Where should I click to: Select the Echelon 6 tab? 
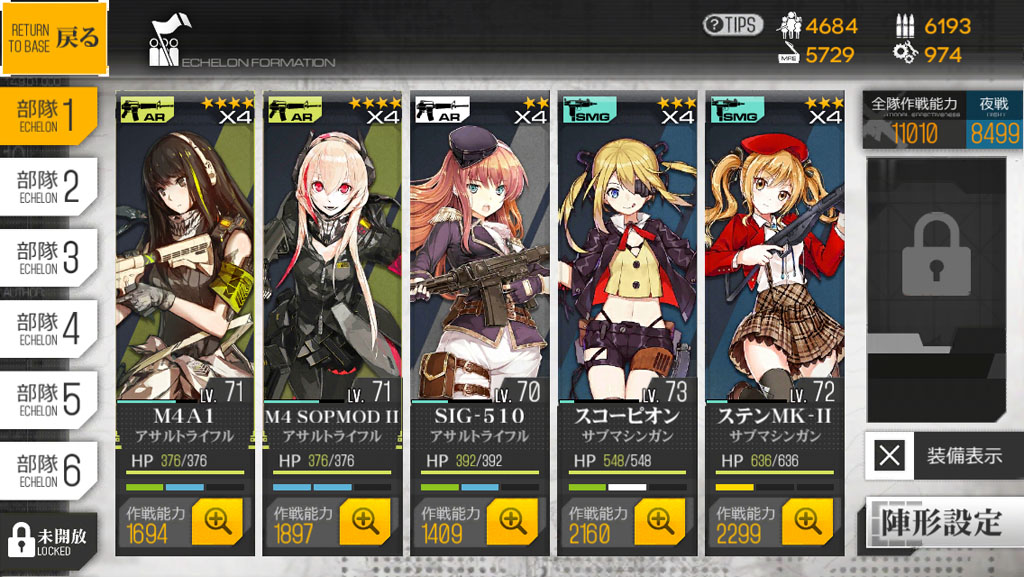49,471
